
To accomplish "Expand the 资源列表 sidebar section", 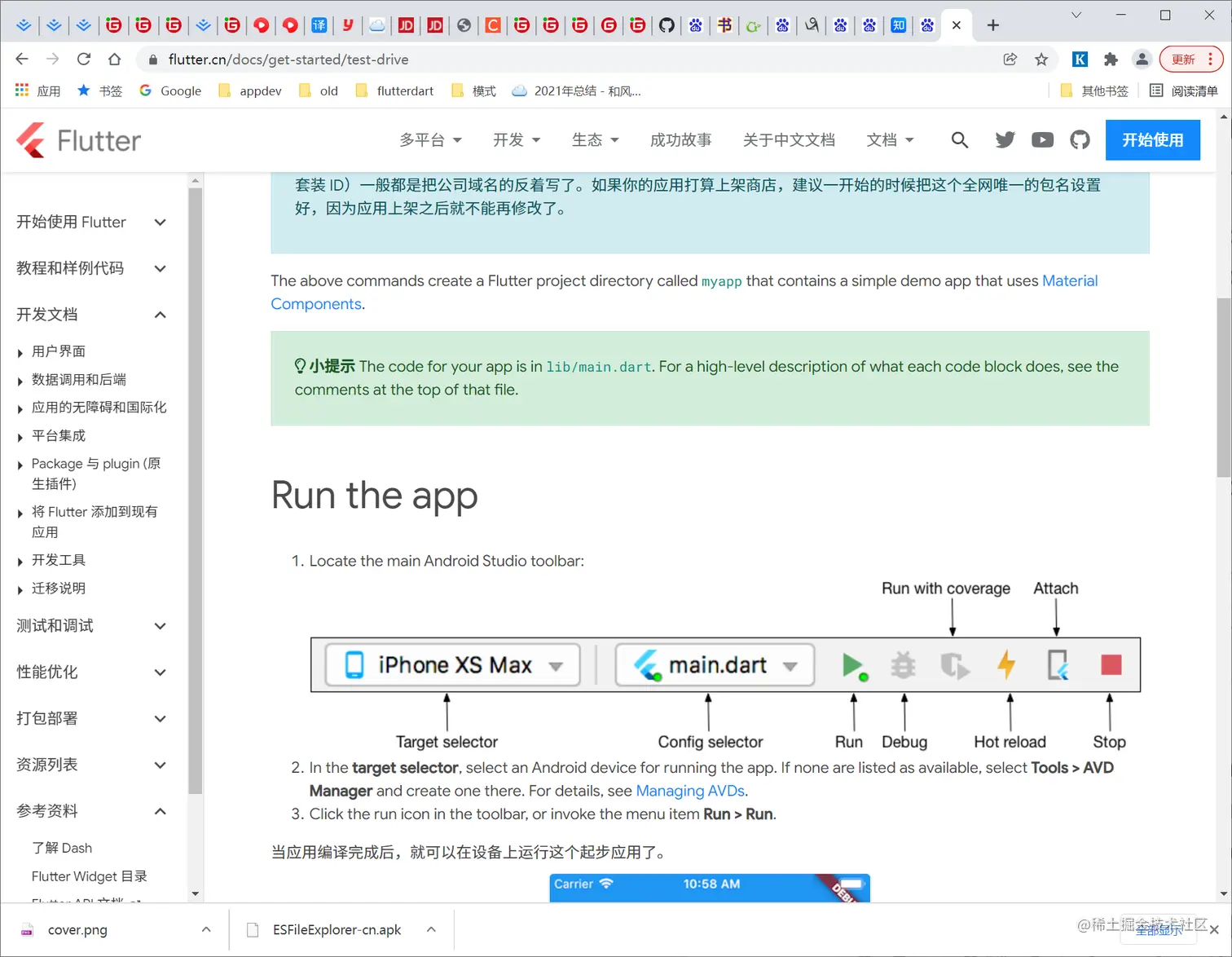I will click(91, 765).
